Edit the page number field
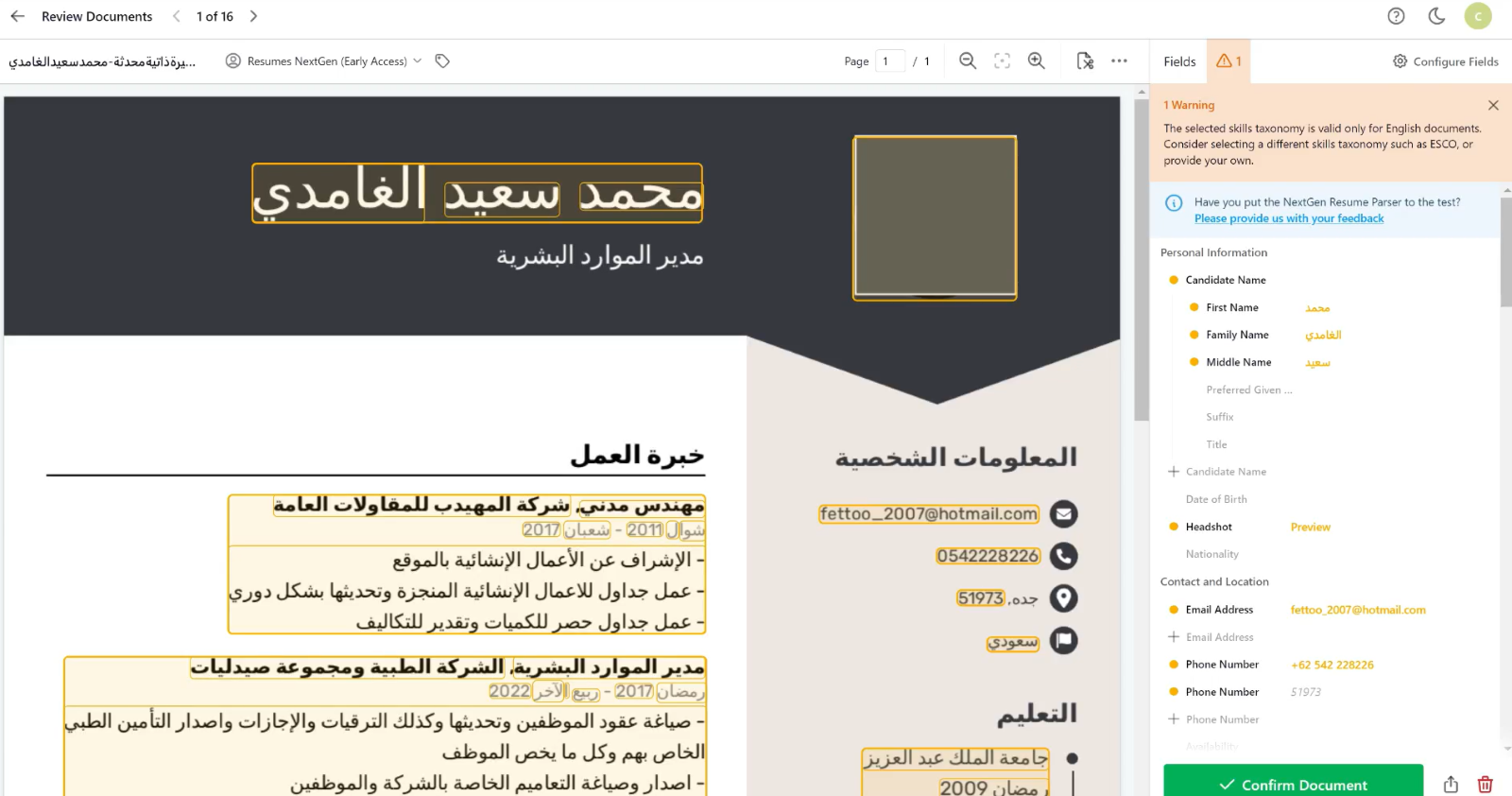Viewport: 1512px width, 796px height. click(x=890, y=61)
